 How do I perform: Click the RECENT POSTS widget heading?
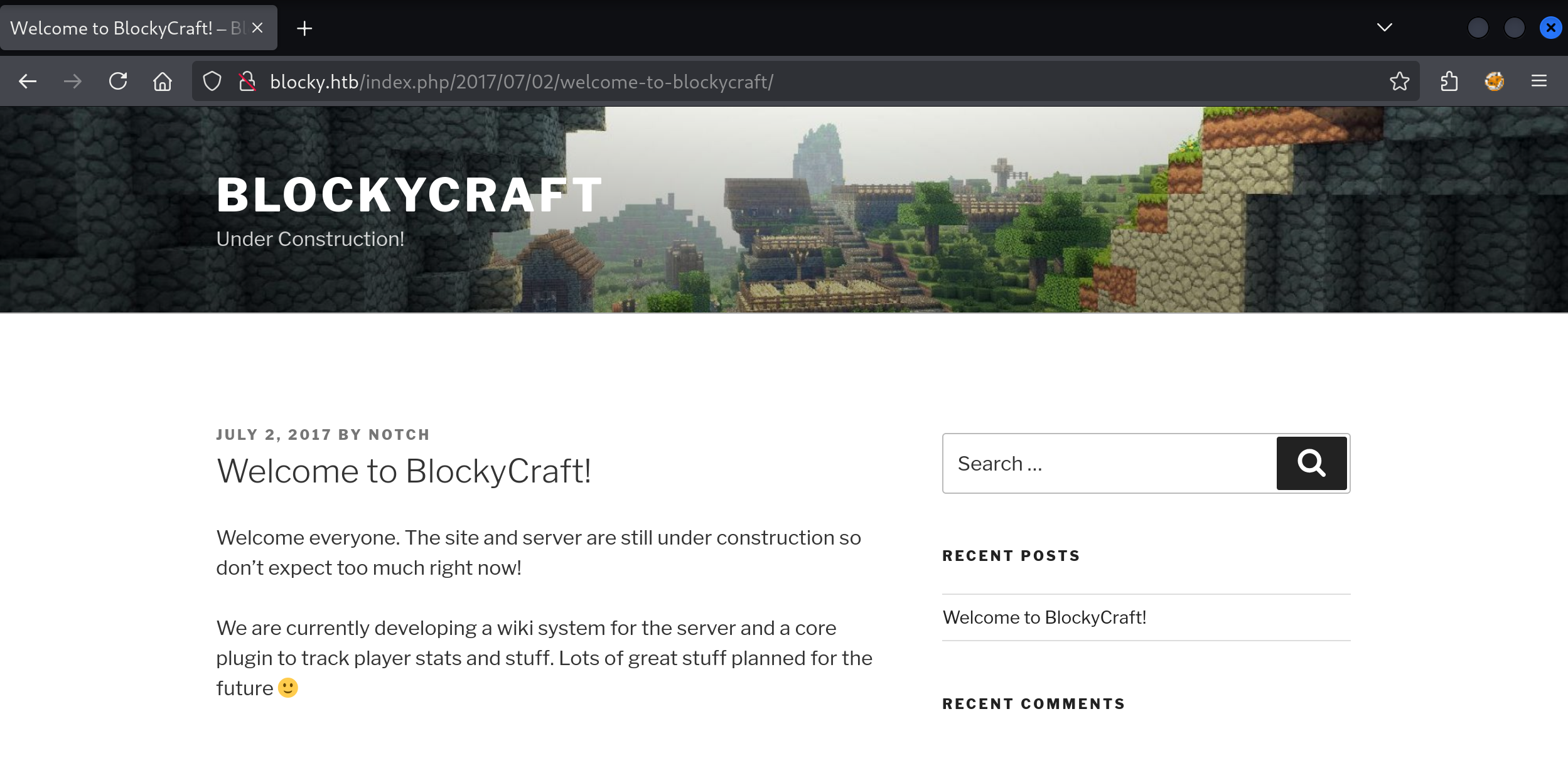pyautogui.click(x=1011, y=556)
